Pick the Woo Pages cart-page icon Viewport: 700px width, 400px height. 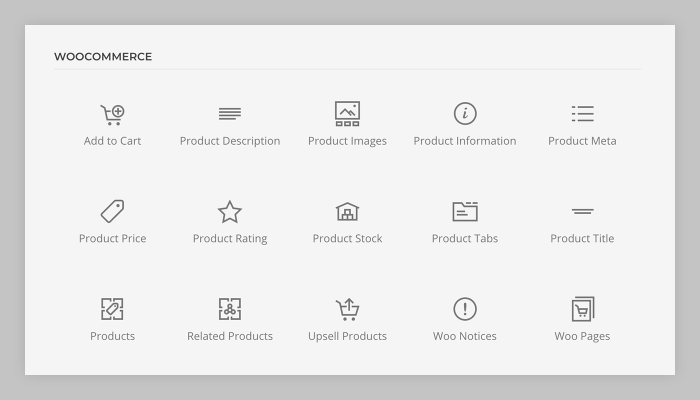583,309
